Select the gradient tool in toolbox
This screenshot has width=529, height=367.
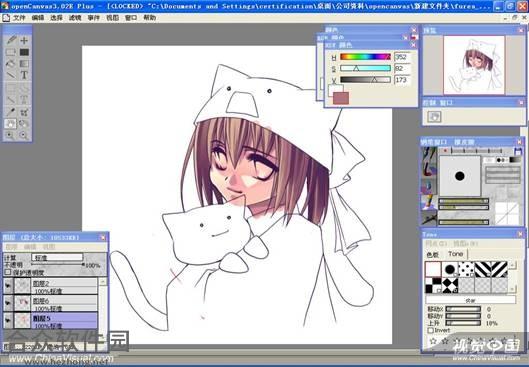pyautogui.click(x=24, y=63)
